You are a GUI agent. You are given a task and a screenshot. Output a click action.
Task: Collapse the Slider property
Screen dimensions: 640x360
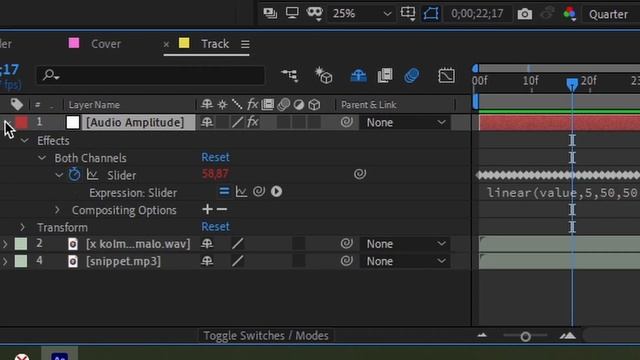[x=59, y=176]
